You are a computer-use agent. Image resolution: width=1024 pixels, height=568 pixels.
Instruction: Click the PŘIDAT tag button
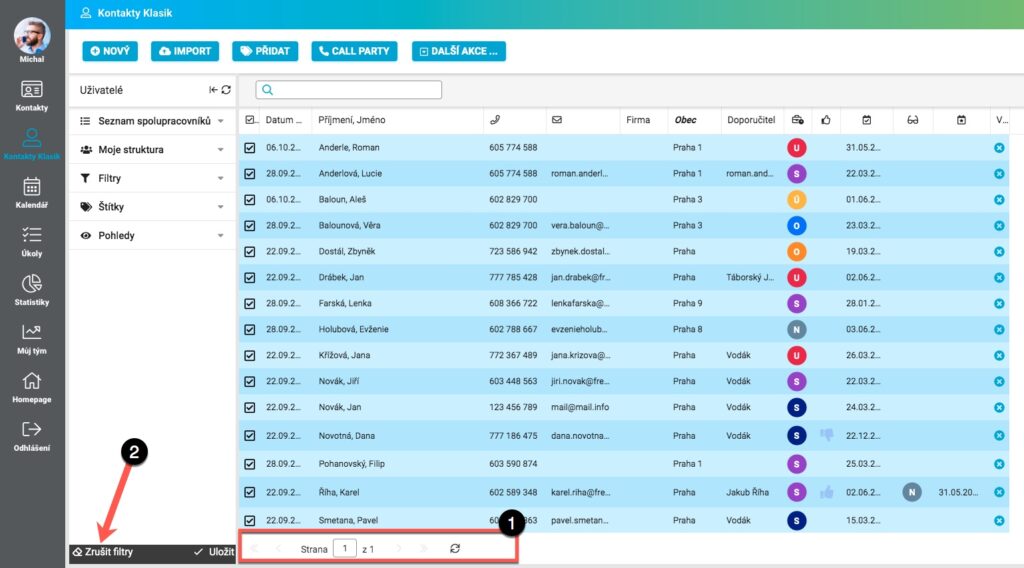[265, 51]
